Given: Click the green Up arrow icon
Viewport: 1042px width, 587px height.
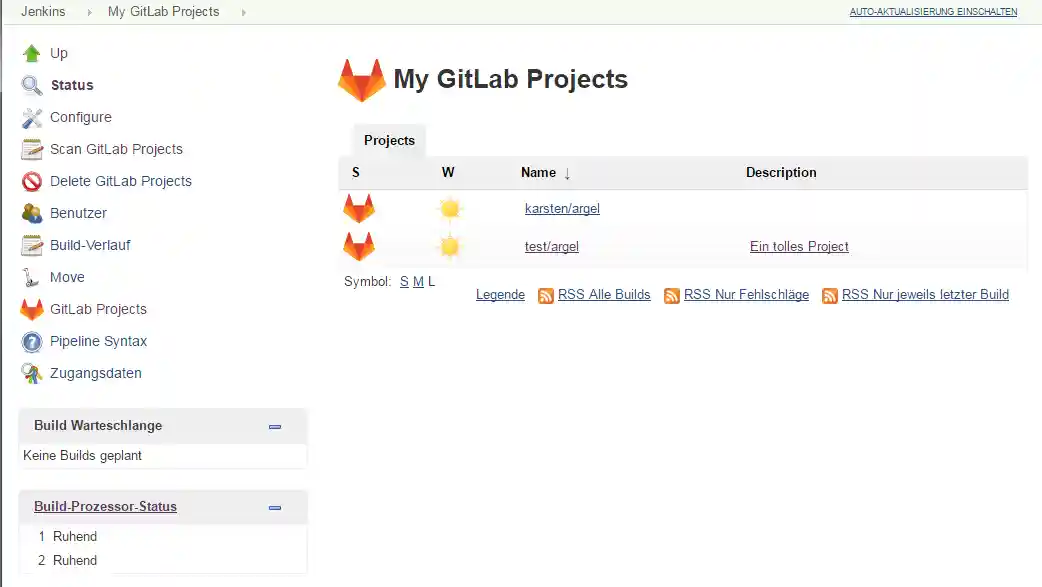Looking at the screenshot, I should pyautogui.click(x=31, y=53).
